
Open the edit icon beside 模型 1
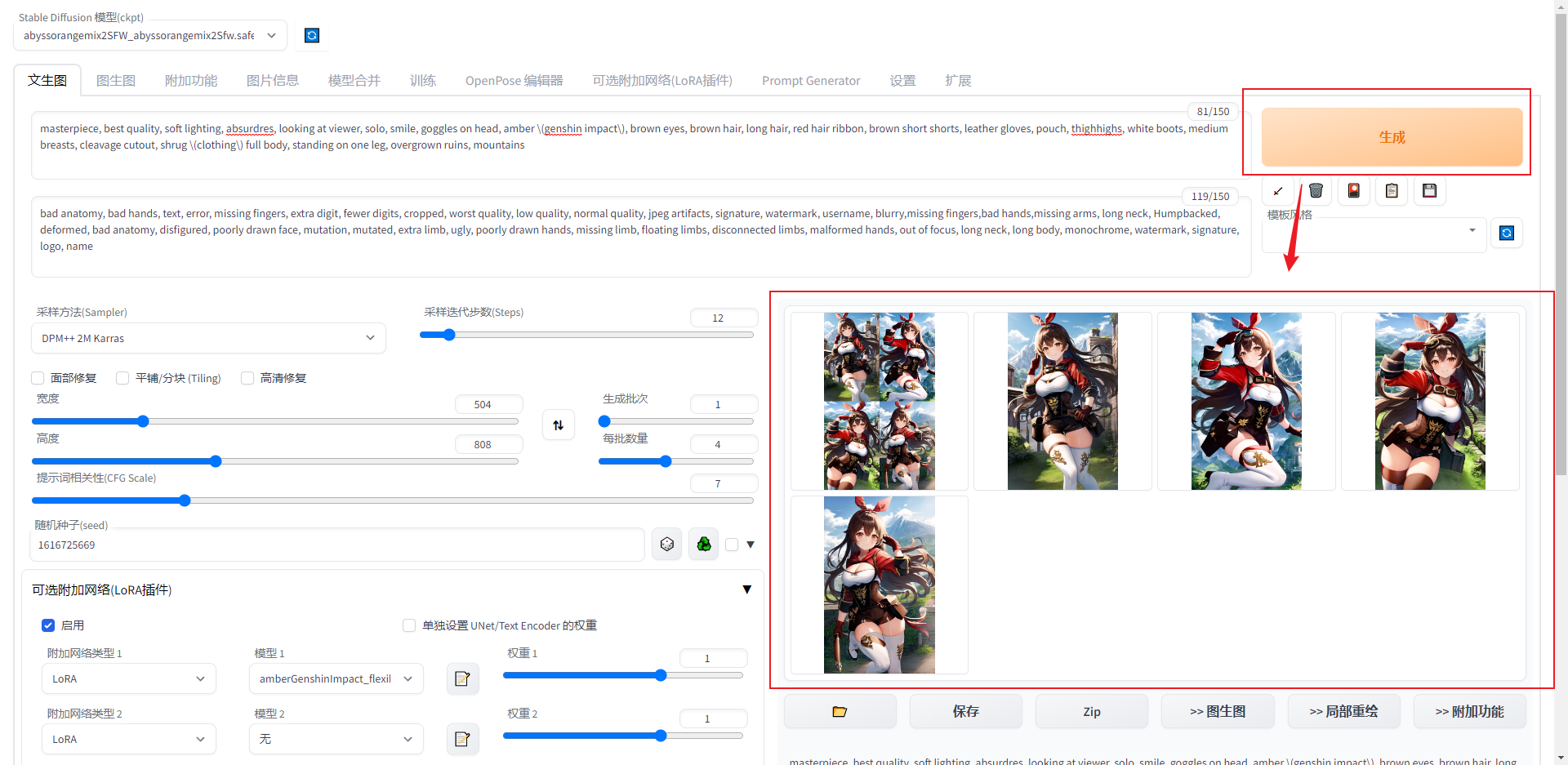(462, 678)
